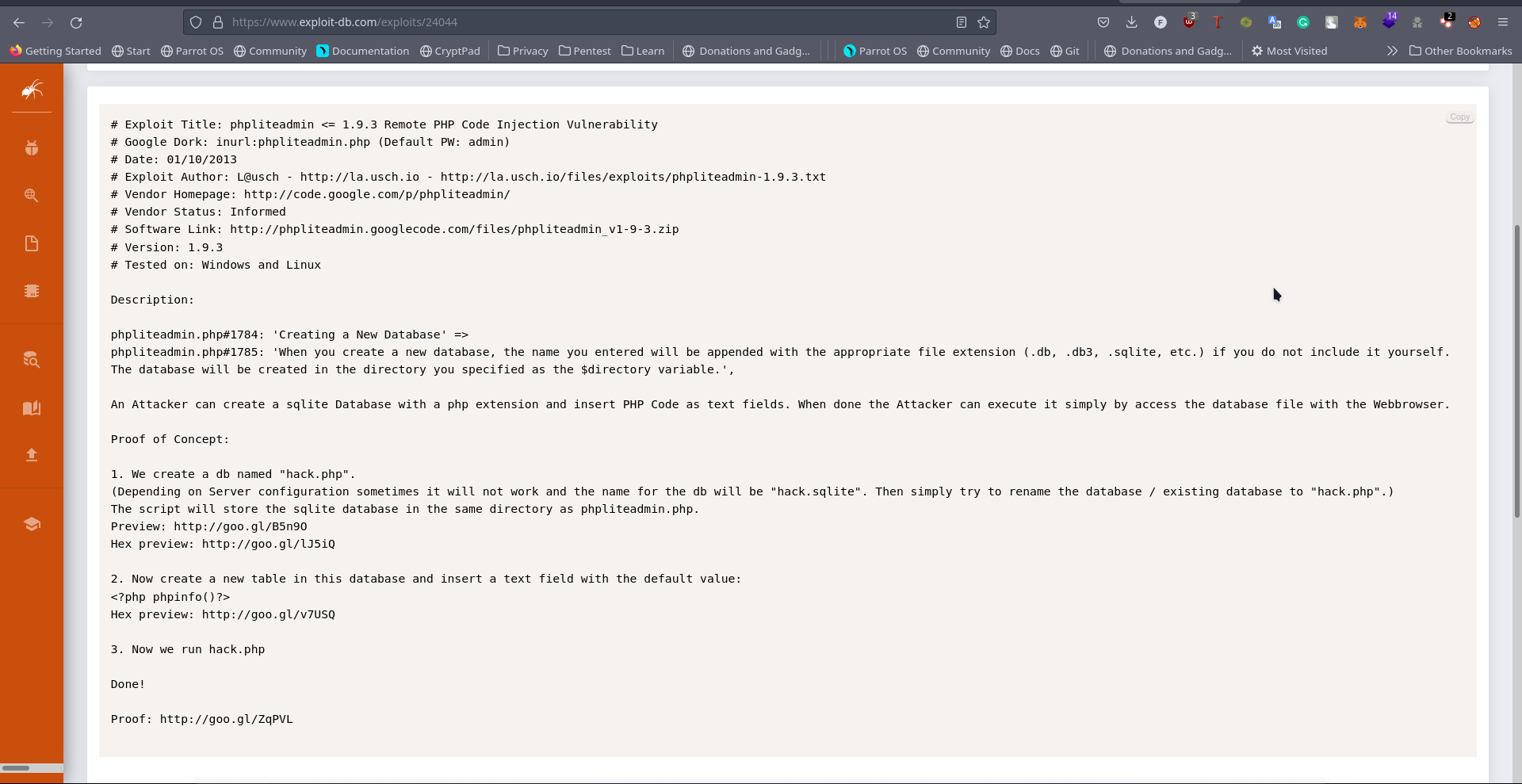Expand the Learn bookmarks folder
This screenshot has height=784, width=1522.
tap(643, 51)
